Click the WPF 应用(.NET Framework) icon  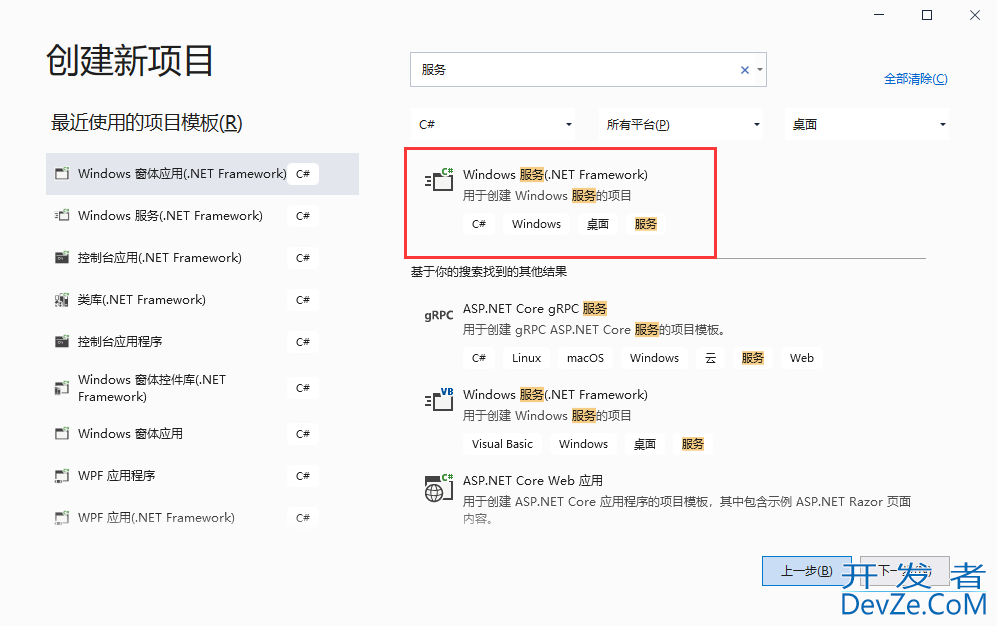tap(62, 517)
